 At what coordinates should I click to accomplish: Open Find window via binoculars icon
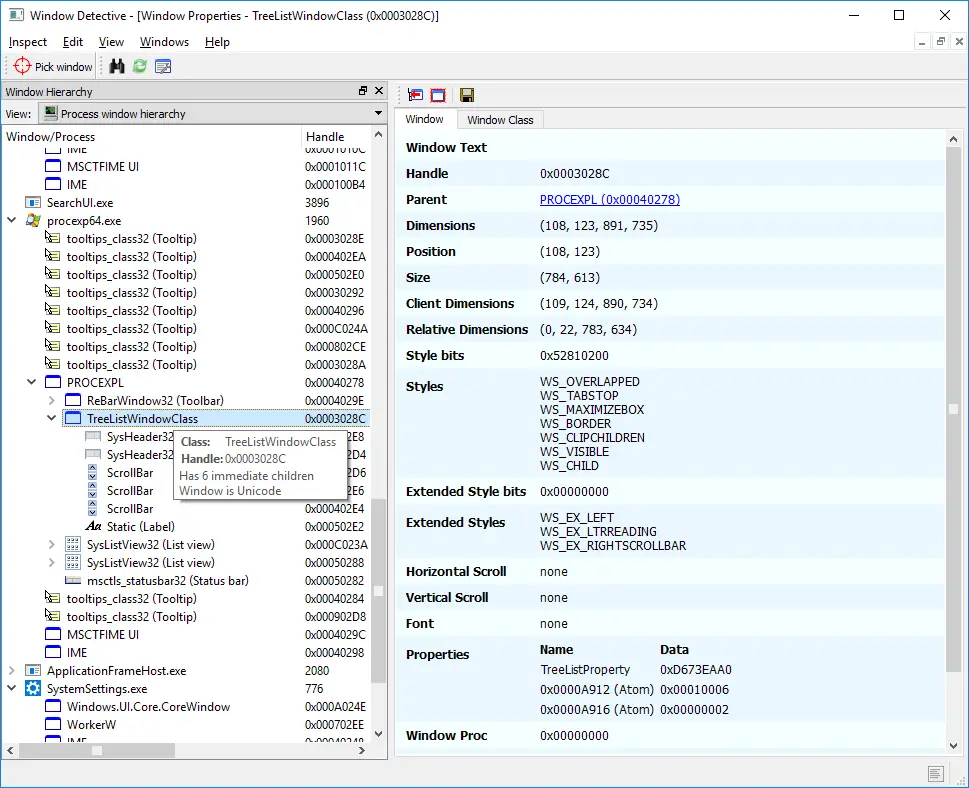(117, 67)
